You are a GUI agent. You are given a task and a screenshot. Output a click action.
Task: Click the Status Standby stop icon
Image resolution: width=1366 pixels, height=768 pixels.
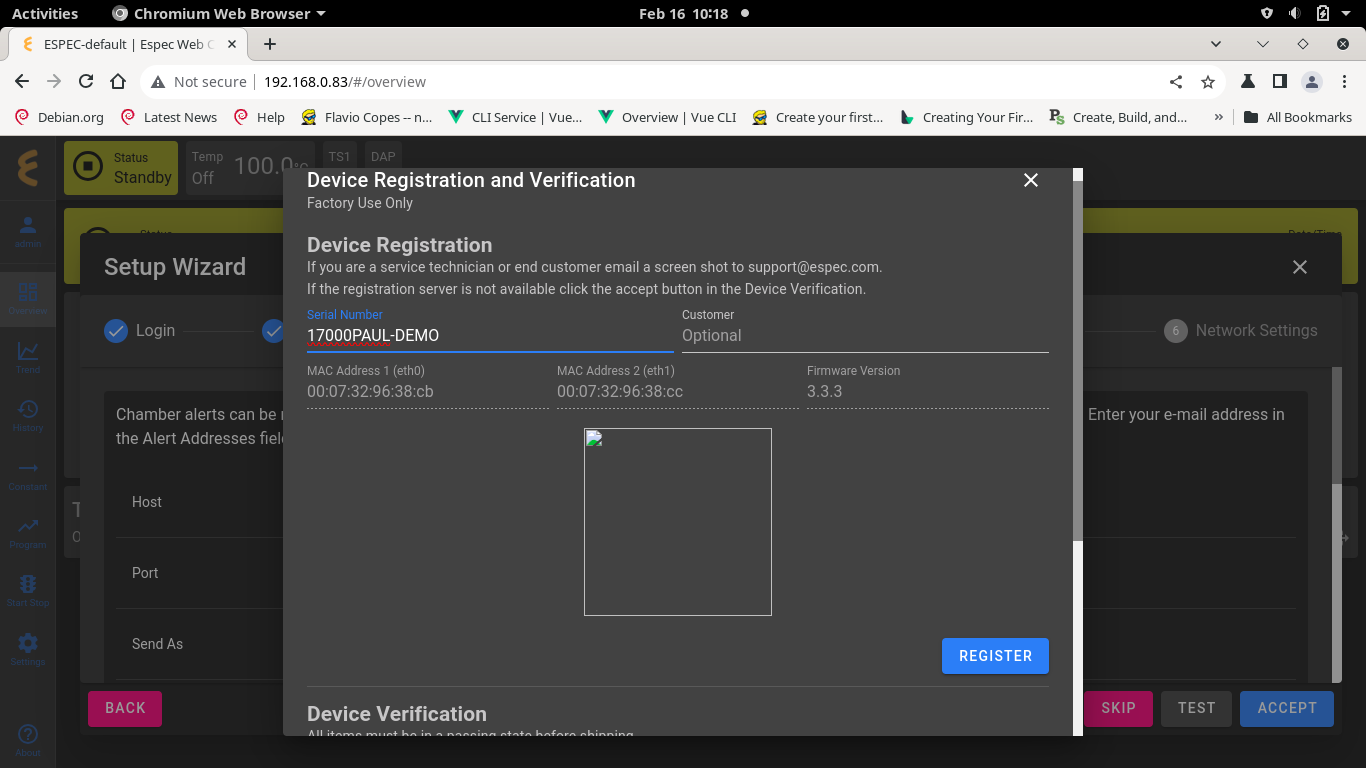pos(88,167)
